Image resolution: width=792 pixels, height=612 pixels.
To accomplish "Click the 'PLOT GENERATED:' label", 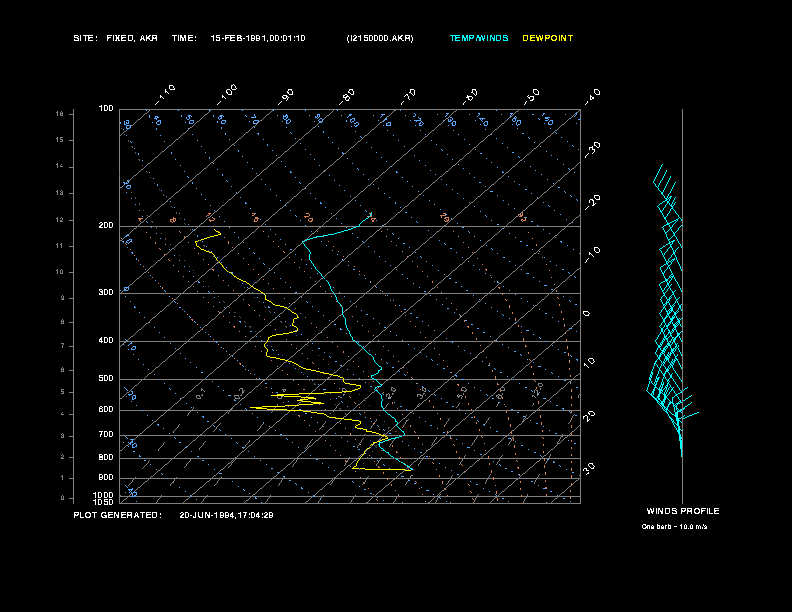I will coord(118,515).
